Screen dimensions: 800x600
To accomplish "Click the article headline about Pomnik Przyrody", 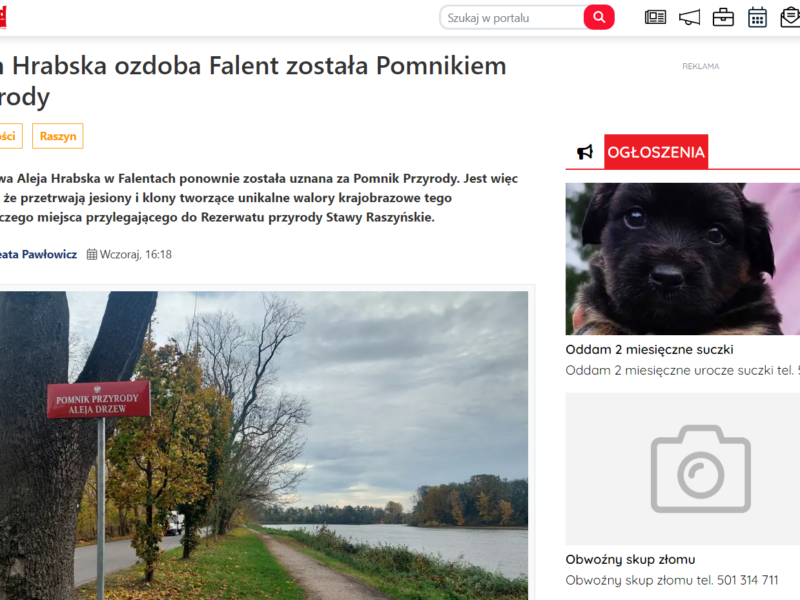I will [253, 81].
